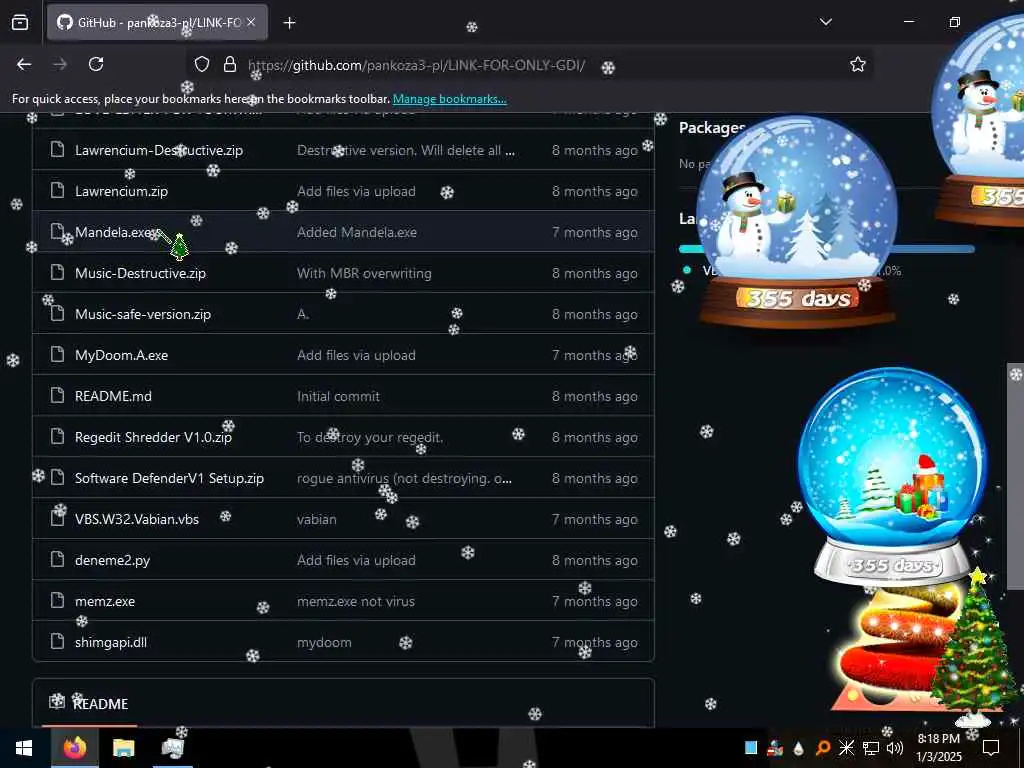Viewport: 1024px width, 768px height.
Task: Open volume control in system tray
Action: coord(895,748)
